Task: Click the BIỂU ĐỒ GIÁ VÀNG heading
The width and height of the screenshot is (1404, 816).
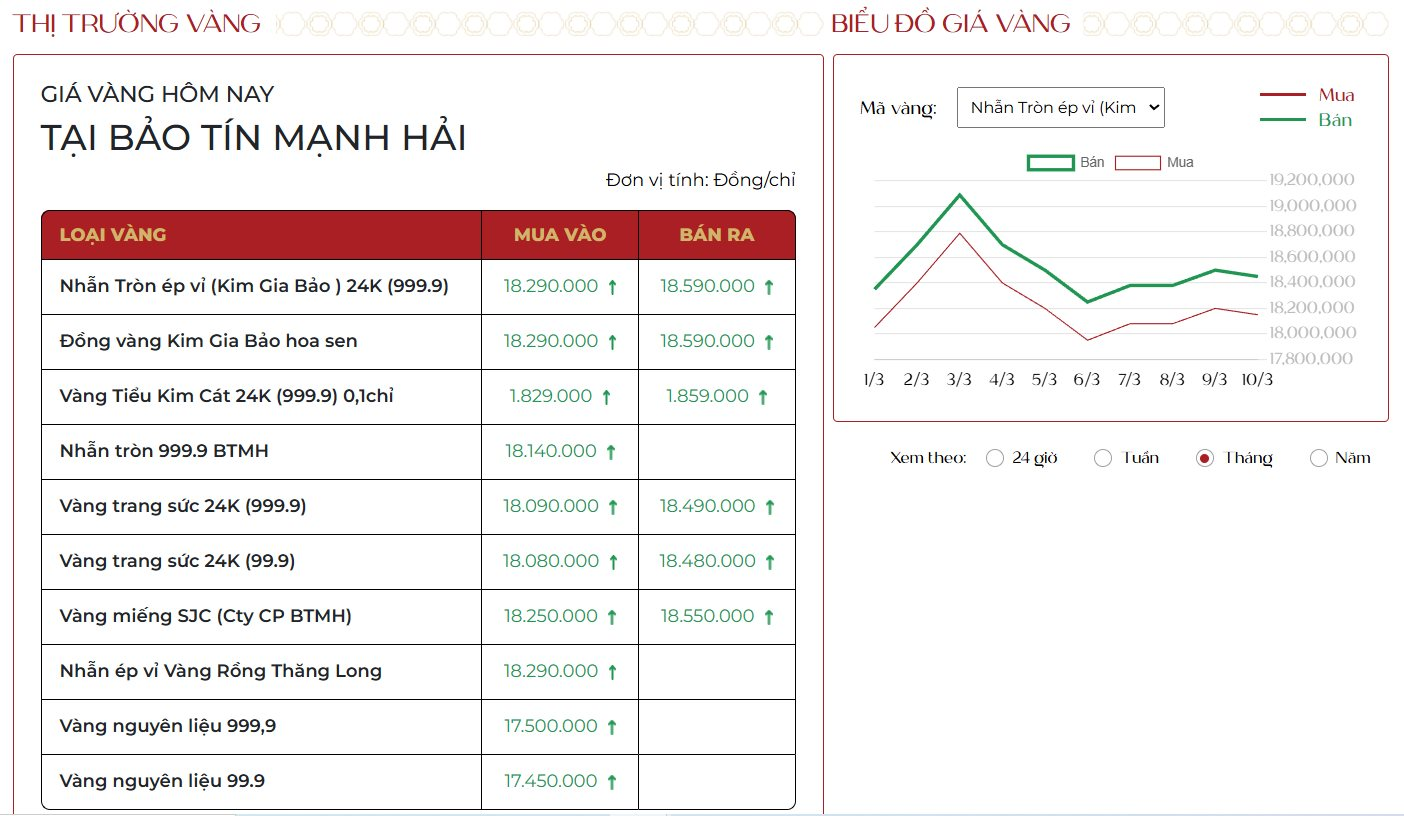Action: (x=950, y=22)
